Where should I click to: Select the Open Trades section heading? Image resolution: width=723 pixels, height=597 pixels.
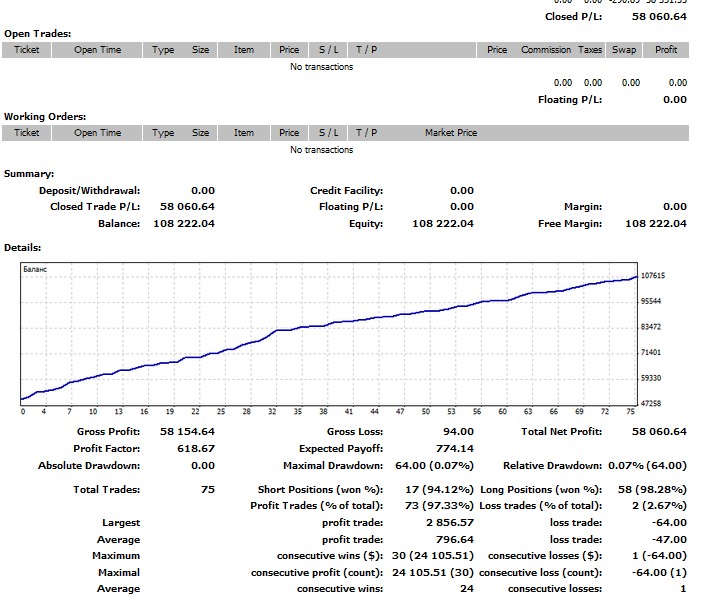coord(37,34)
